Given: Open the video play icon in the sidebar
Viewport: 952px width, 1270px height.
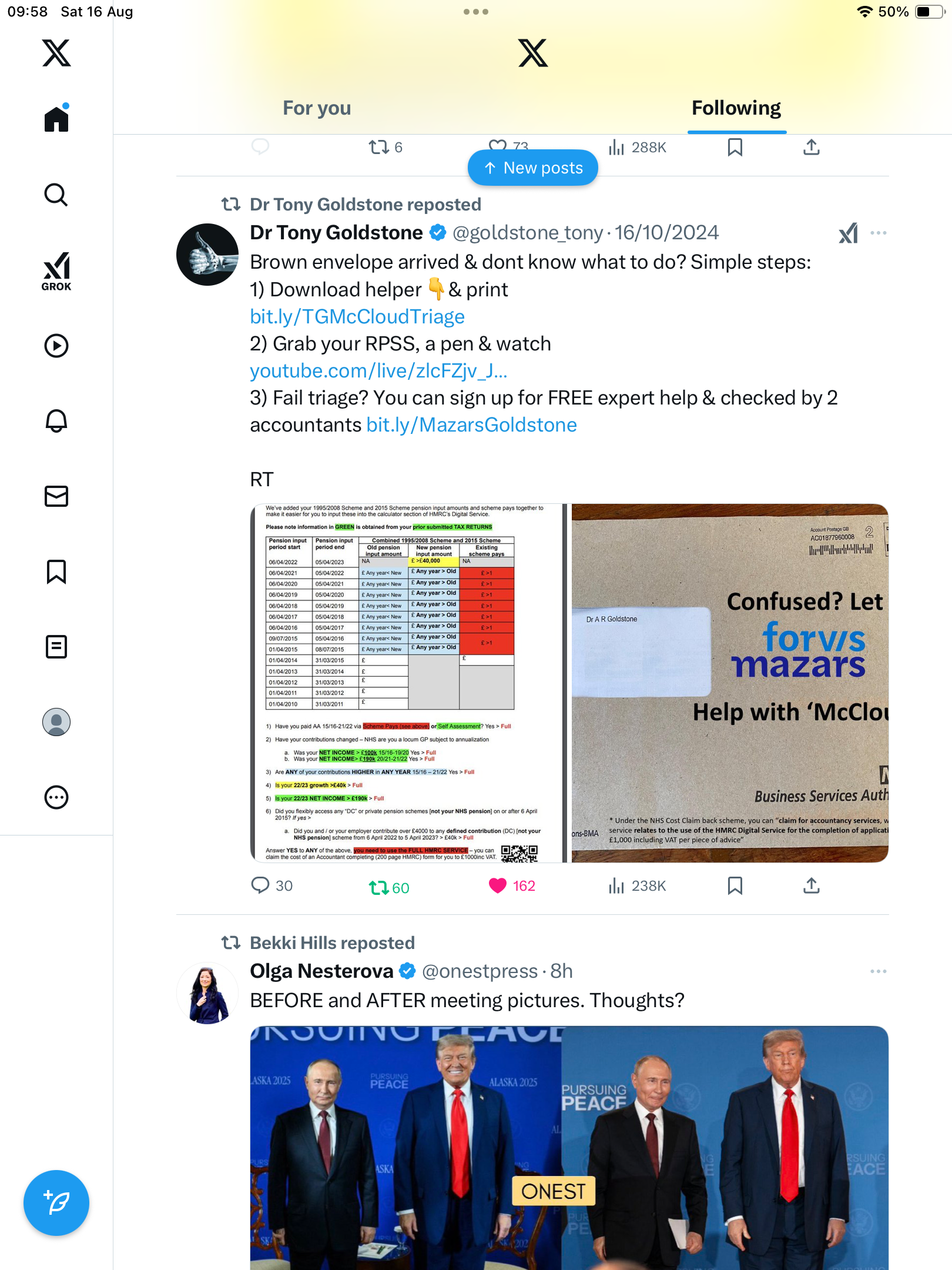Looking at the screenshot, I should pyautogui.click(x=56, y=346).
